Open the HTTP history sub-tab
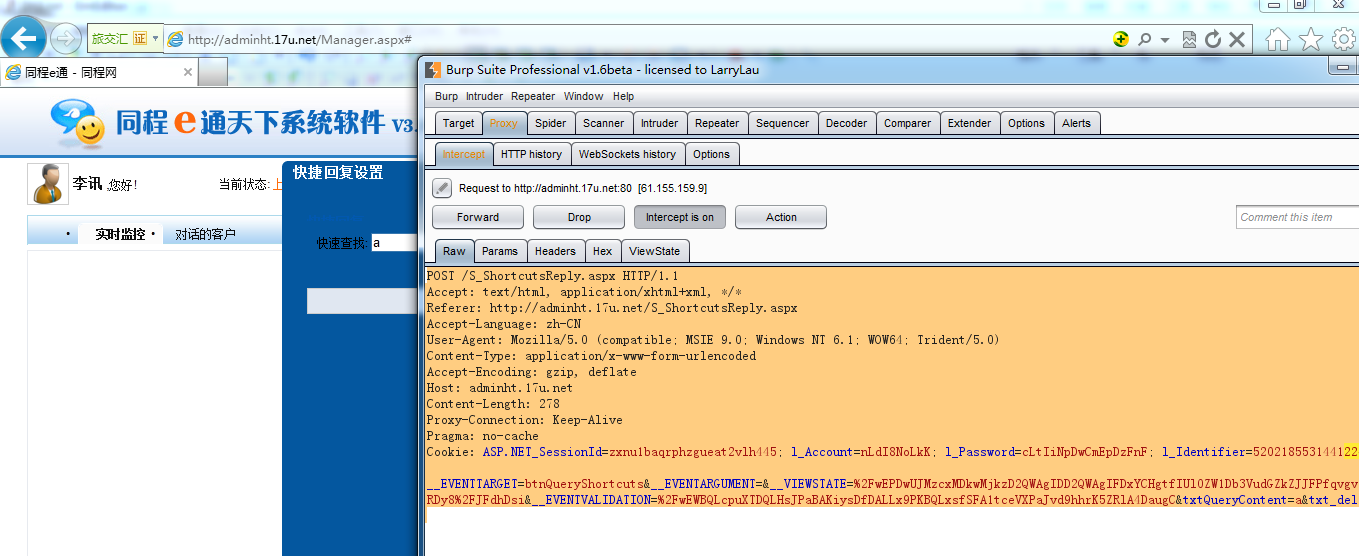This screenshot has height=556, width=1359. (531, 154)
